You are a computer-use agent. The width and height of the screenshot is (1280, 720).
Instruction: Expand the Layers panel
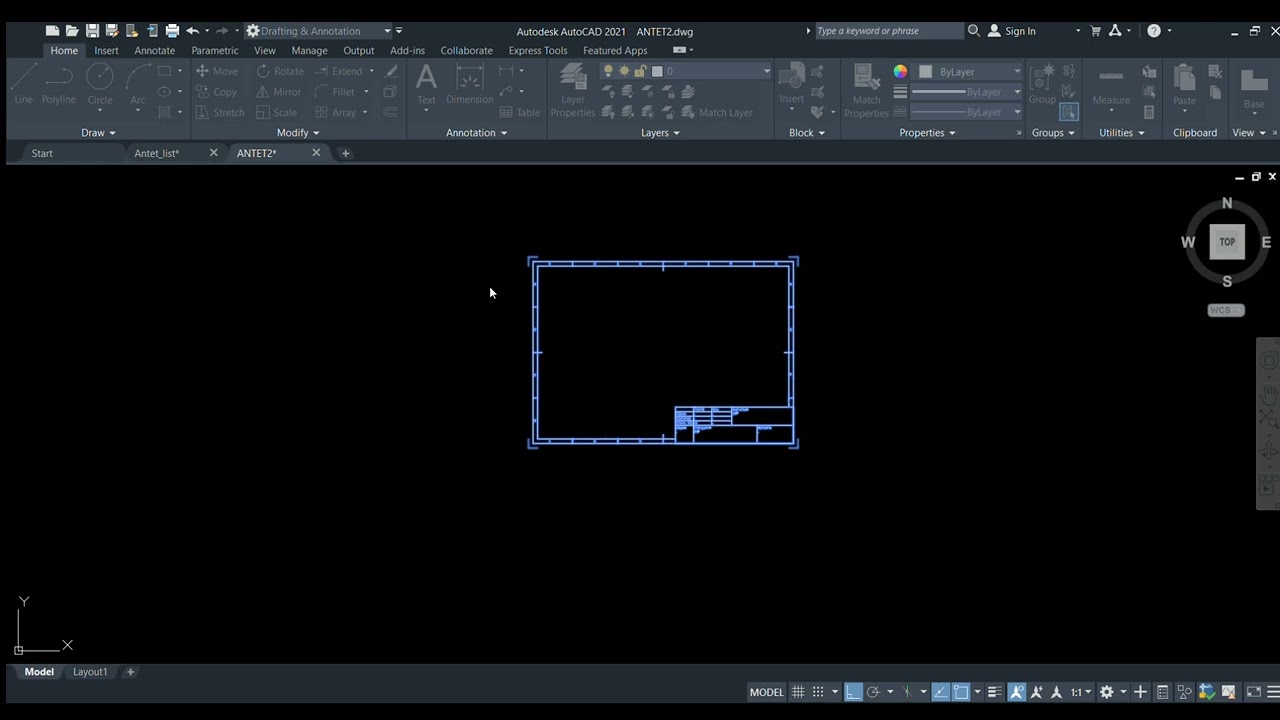pos(660,133)
